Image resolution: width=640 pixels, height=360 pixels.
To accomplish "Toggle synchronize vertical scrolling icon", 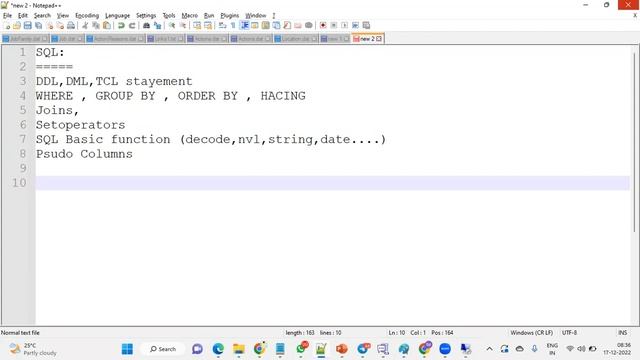I will click(197, 26).
